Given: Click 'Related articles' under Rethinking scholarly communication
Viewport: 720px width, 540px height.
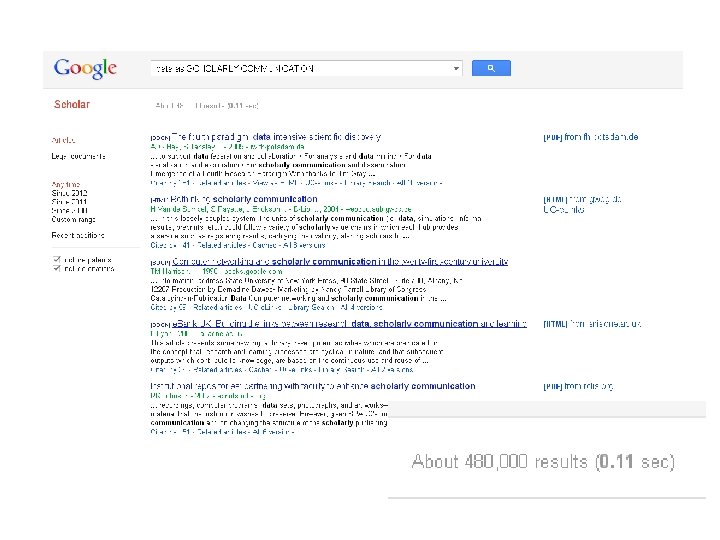Looking at the screenshot, I should [222, 245].
